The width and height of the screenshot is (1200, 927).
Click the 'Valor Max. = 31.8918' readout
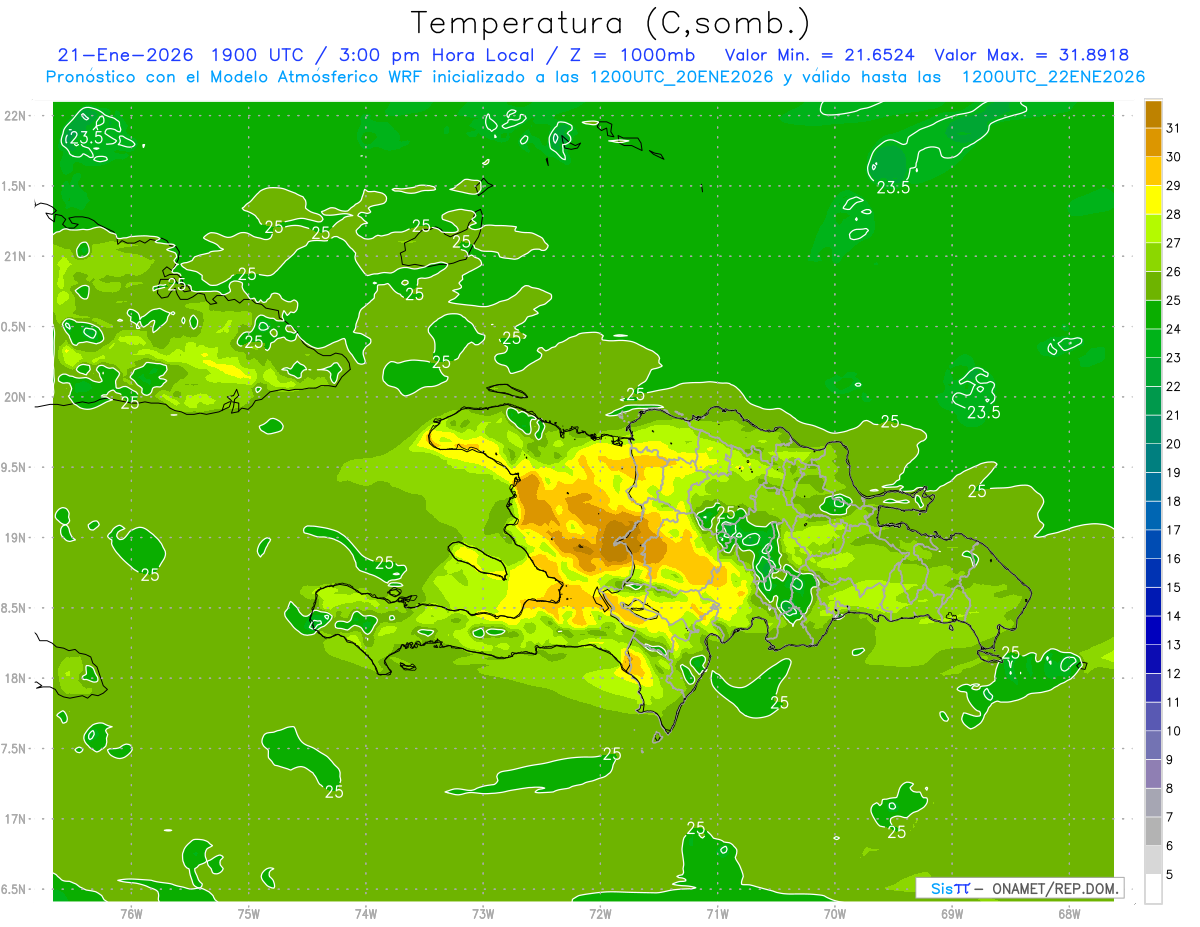coord(1032,55)
